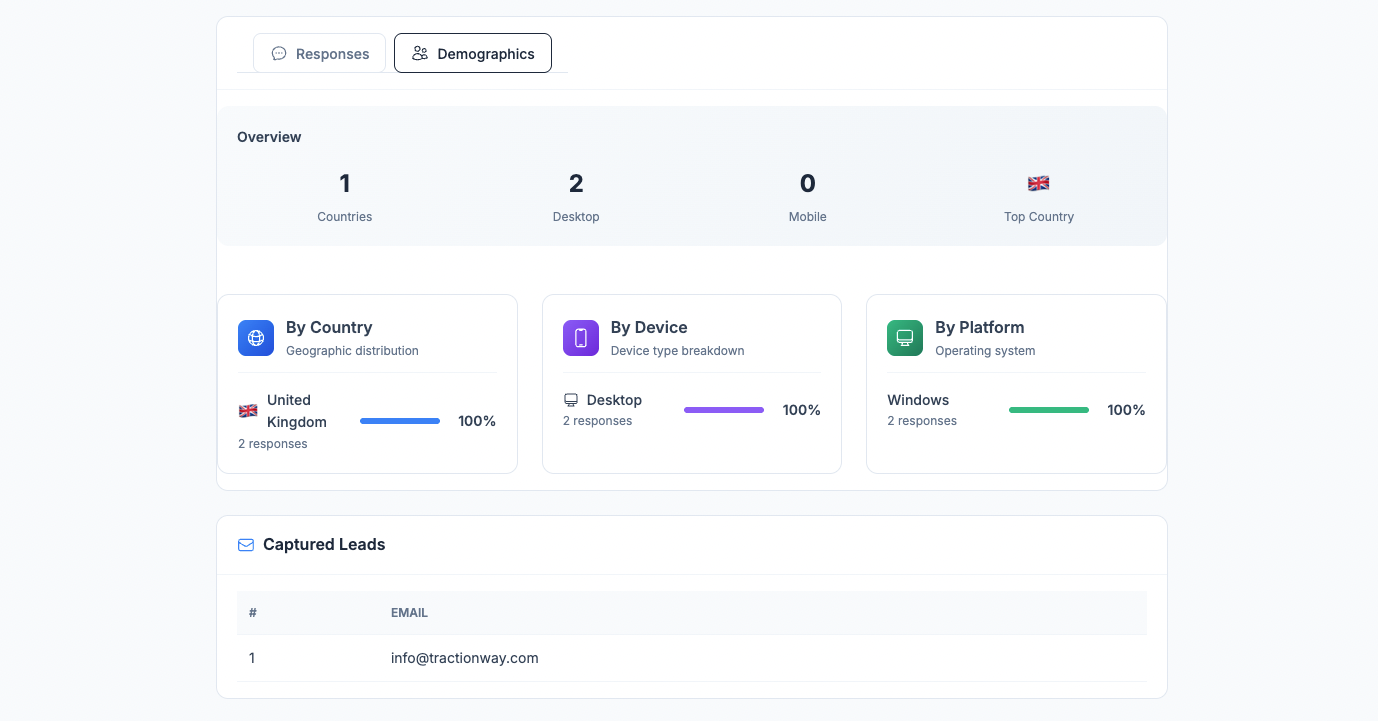Select the Demographics tab
The height and width of the screenshot is (721, 1378).
(472, 53)
